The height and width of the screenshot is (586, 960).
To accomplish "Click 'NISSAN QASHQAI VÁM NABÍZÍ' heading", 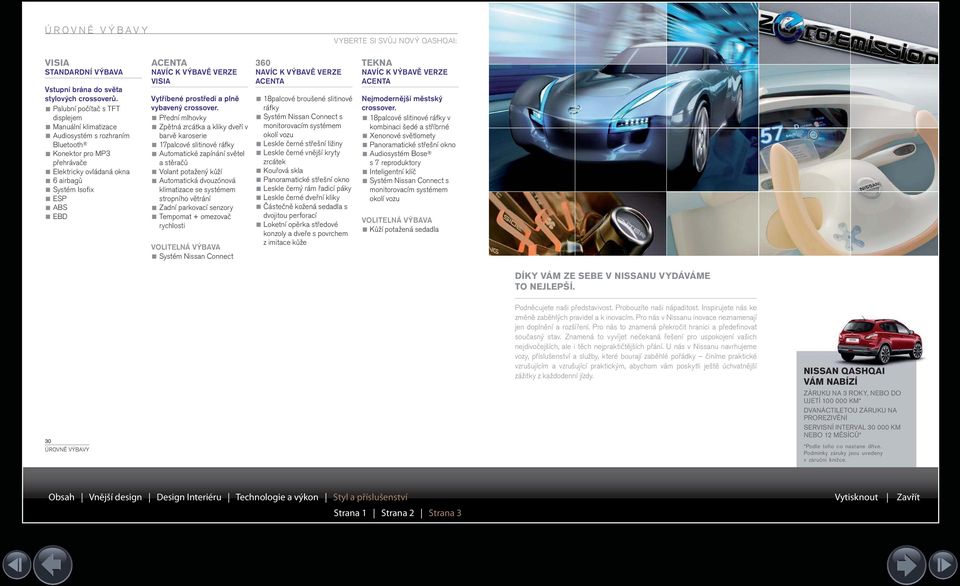I will click(844, 376).
